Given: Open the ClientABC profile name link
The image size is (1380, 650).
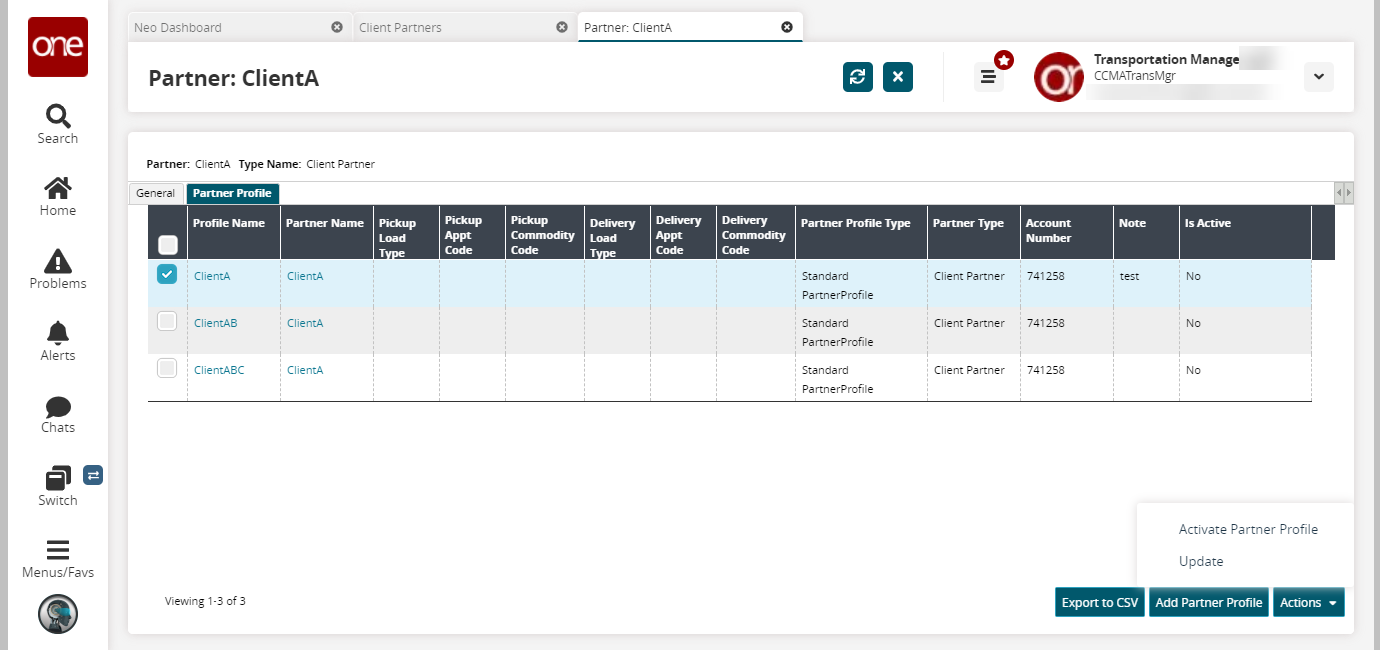Looking at the screenshot, I should pyautogui.click(x=219, y=370).
